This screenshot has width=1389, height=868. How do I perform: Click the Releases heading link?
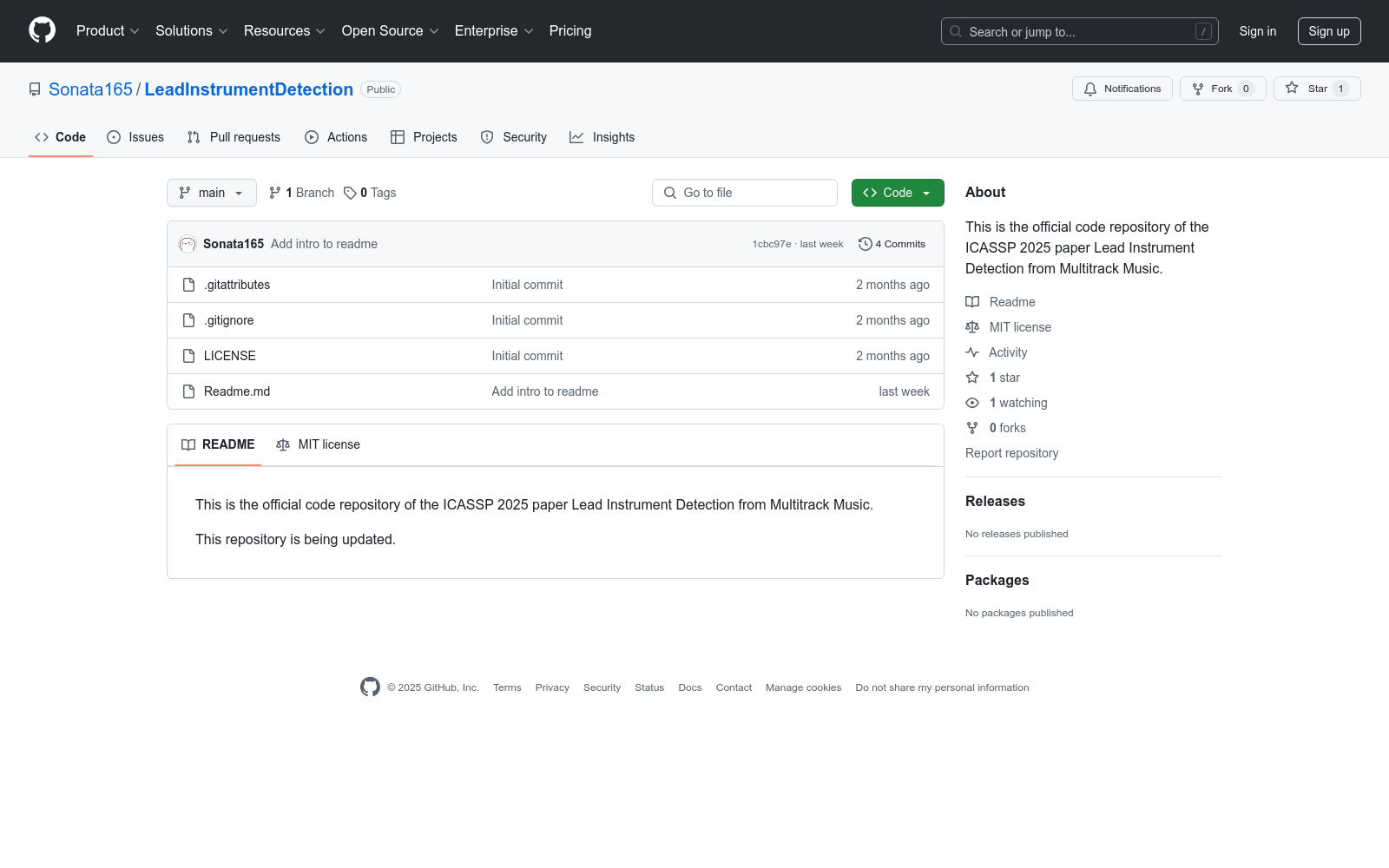995,502
